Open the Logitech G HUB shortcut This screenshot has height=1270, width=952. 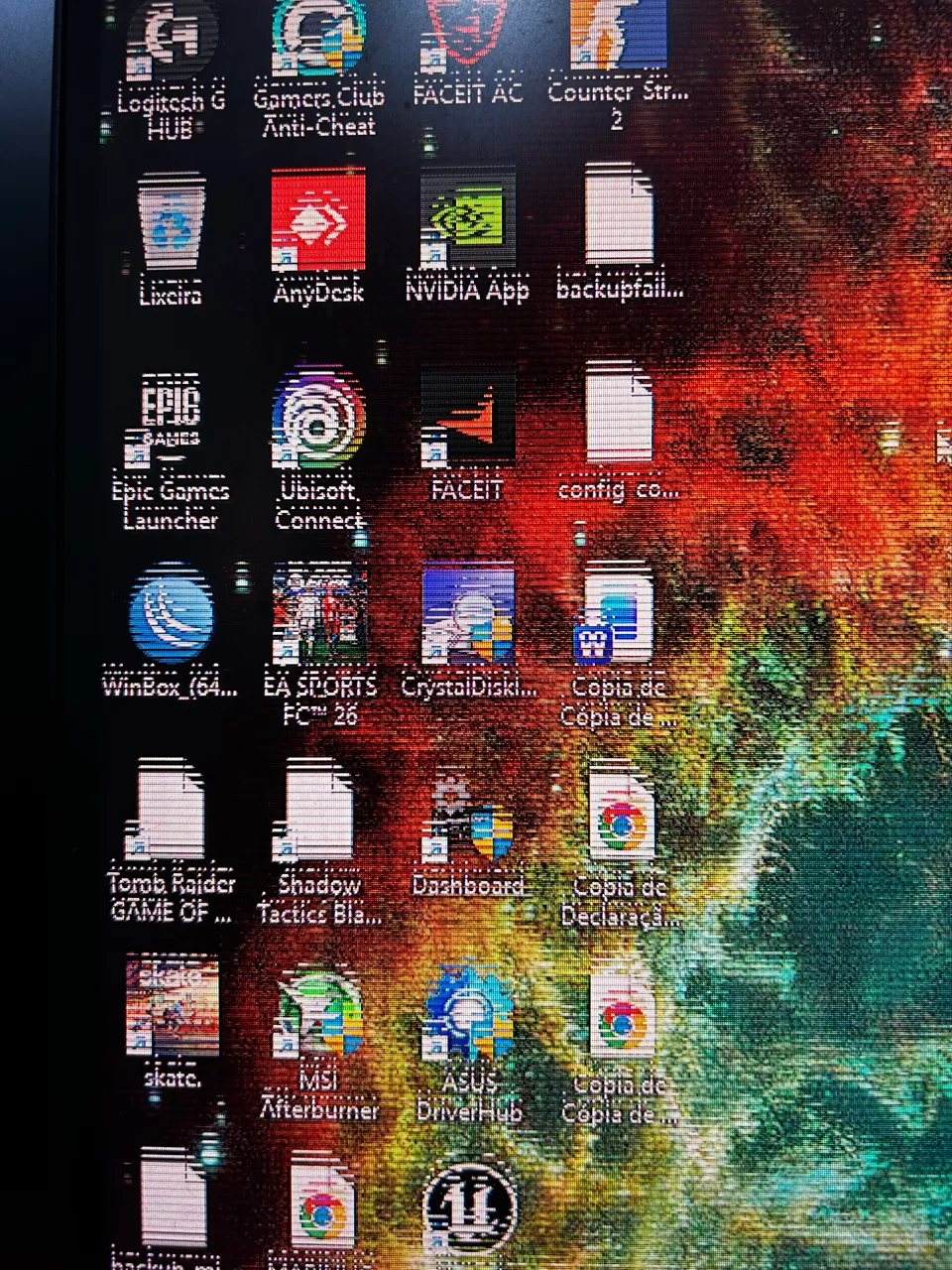(171, 40)
